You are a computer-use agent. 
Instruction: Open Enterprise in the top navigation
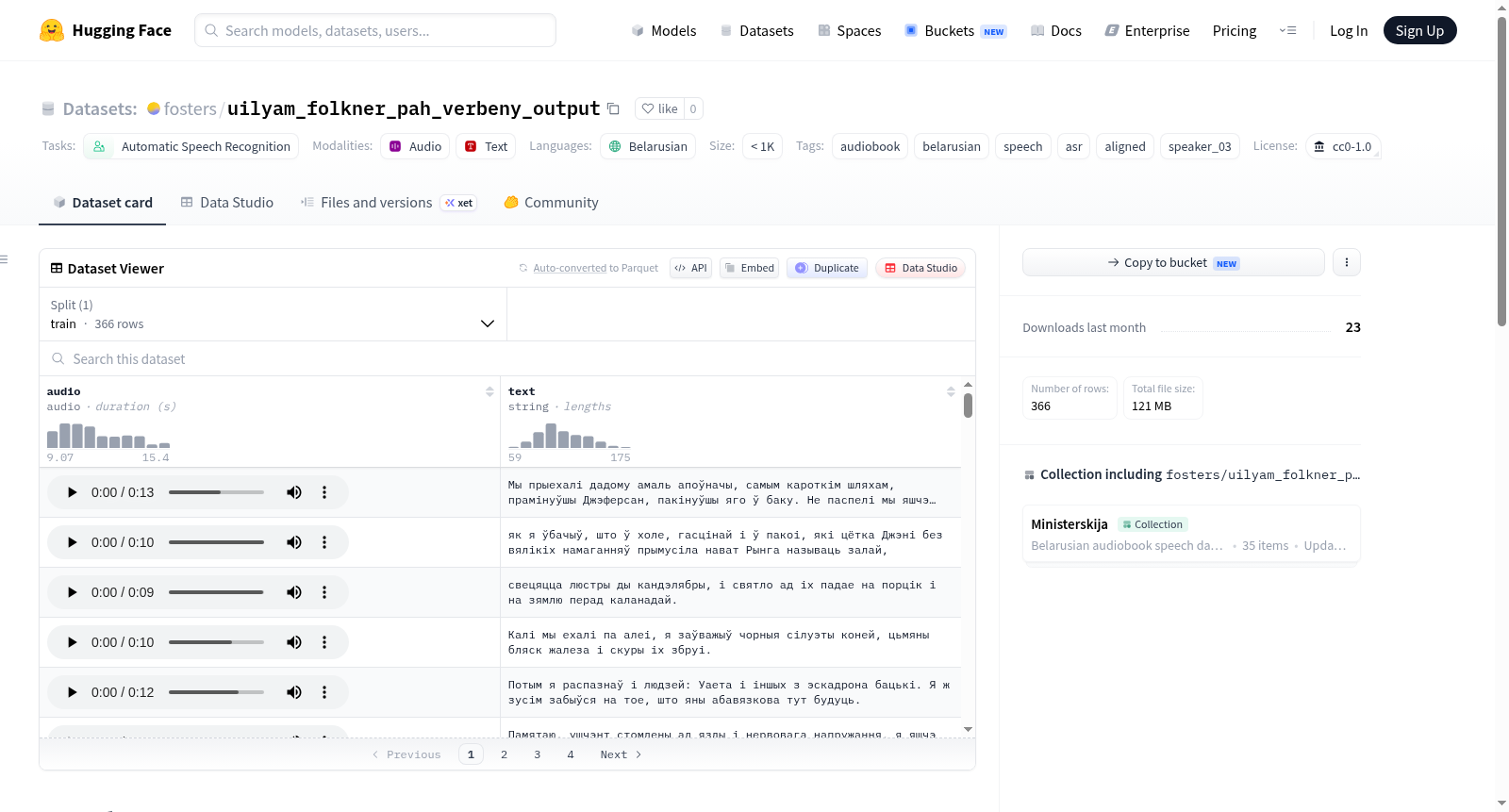[1148, 30]
